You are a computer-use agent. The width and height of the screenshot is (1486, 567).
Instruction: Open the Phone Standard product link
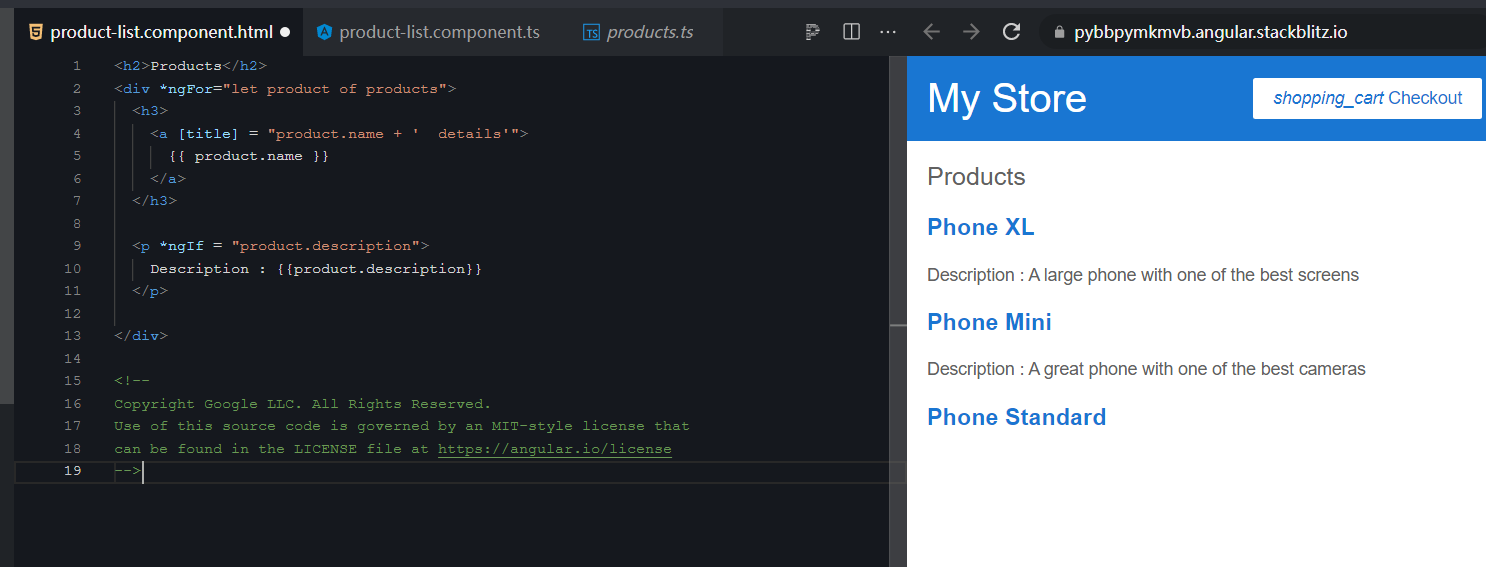tap(1016, 417)
